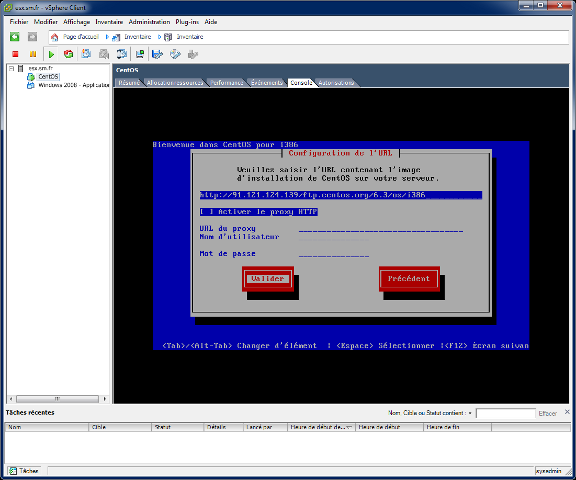
Task: Click the connect floppy device icon
Action: [157, 54]
